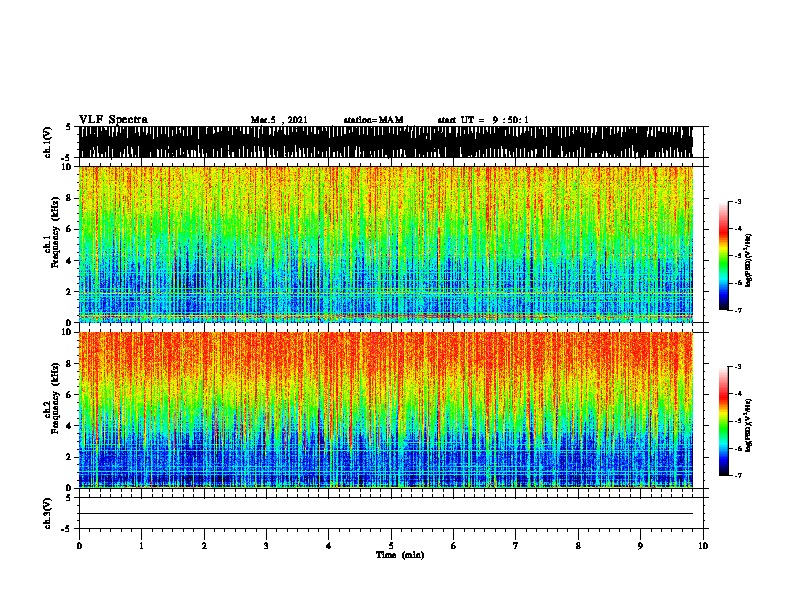
Task: Click time axis tick label "6"
Action: [x=454, y=546]
